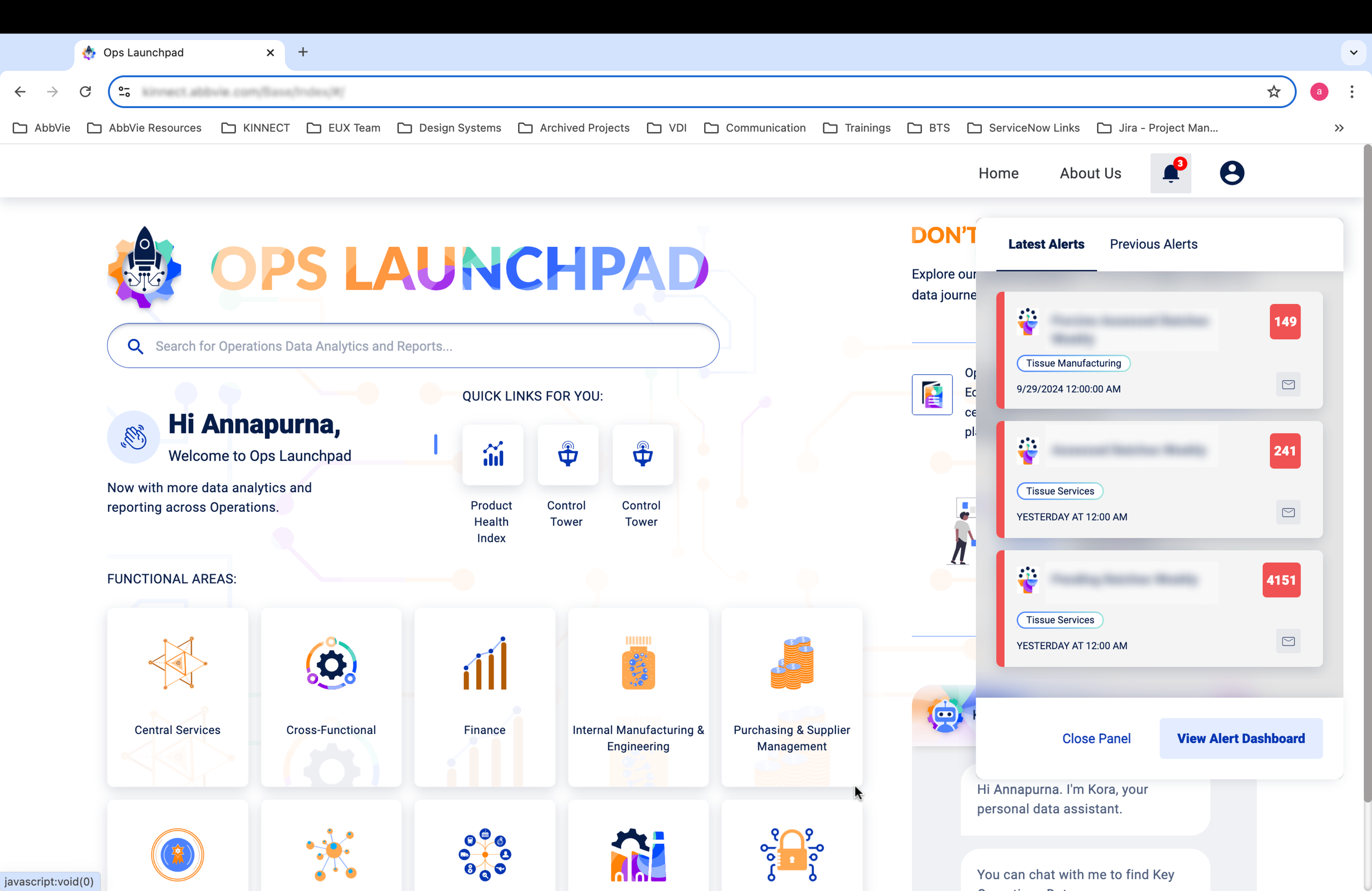Select the Central Services functional area tile

(x=177, y=697)
